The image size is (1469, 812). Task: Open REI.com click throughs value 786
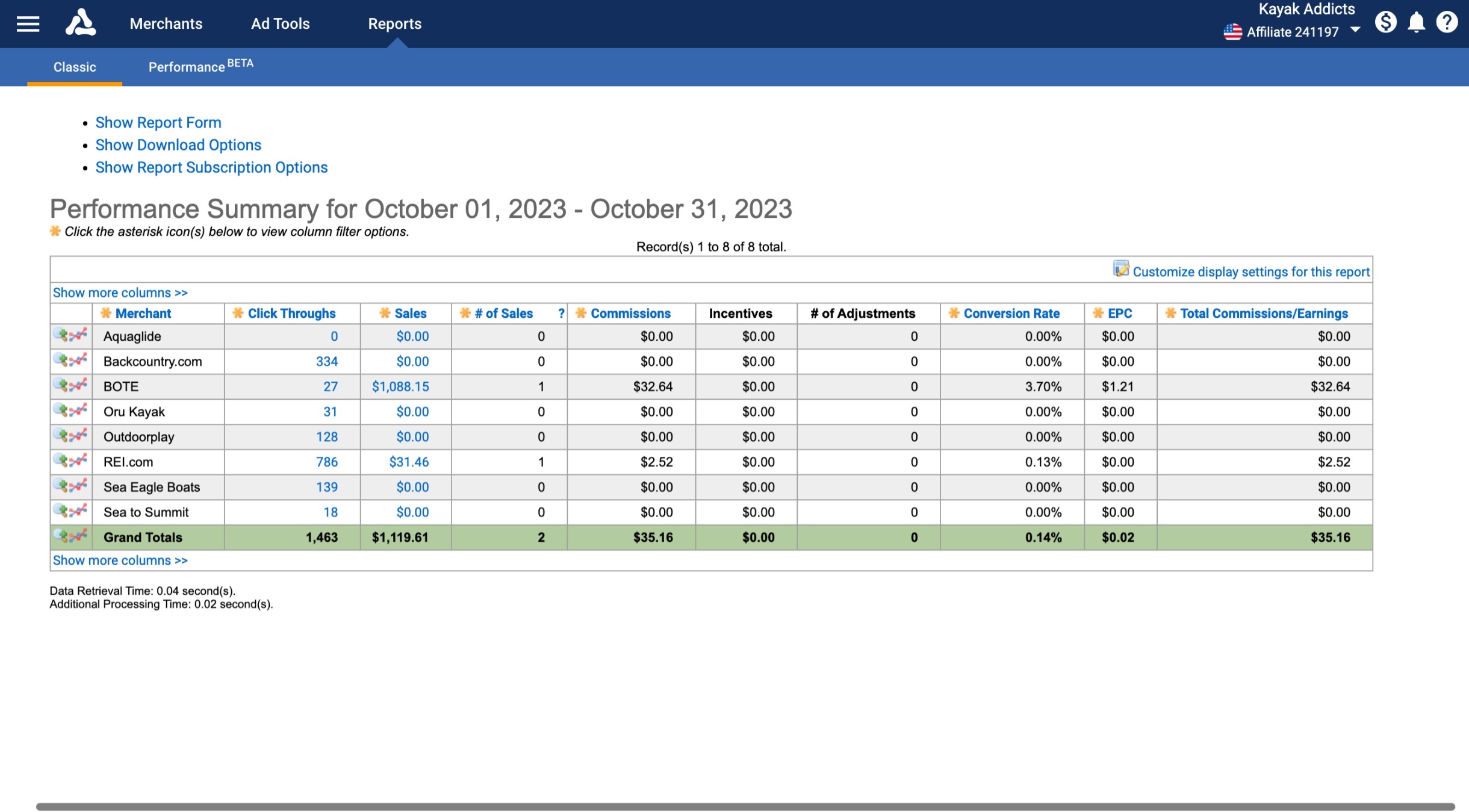327,462
